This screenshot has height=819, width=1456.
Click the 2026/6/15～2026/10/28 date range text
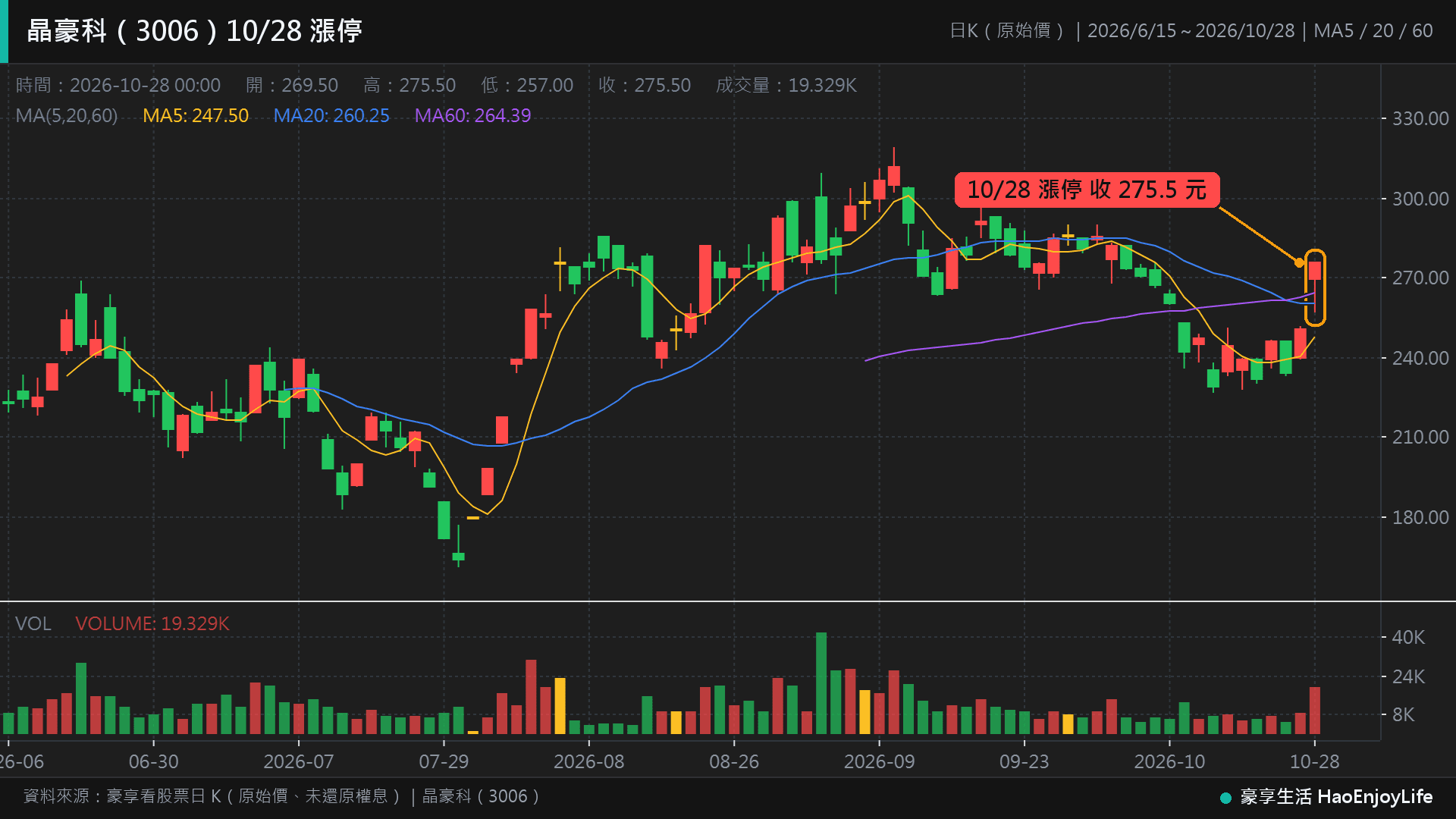click(1191, 31)
